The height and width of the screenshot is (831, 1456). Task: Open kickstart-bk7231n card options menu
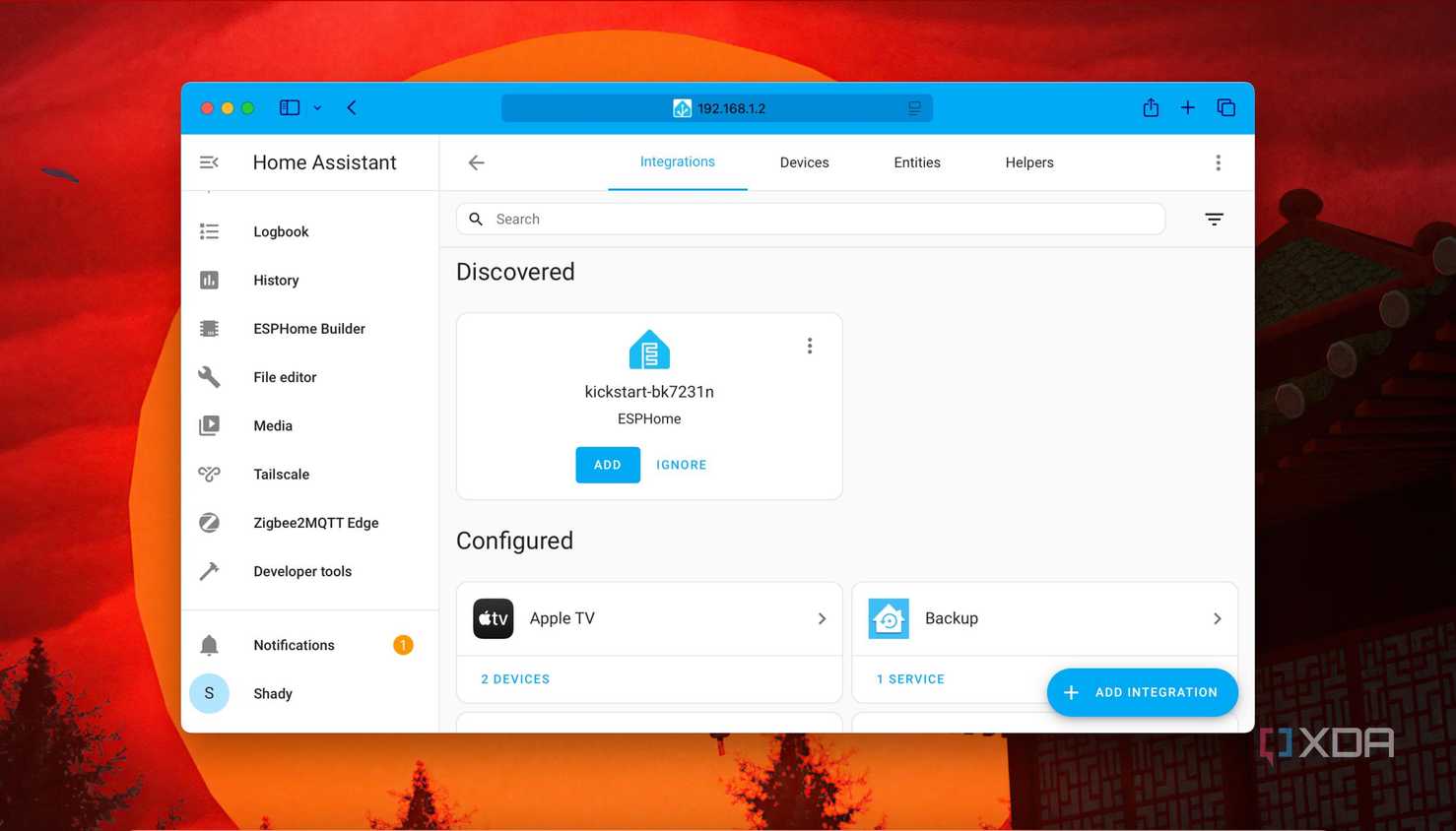(810, 346)
